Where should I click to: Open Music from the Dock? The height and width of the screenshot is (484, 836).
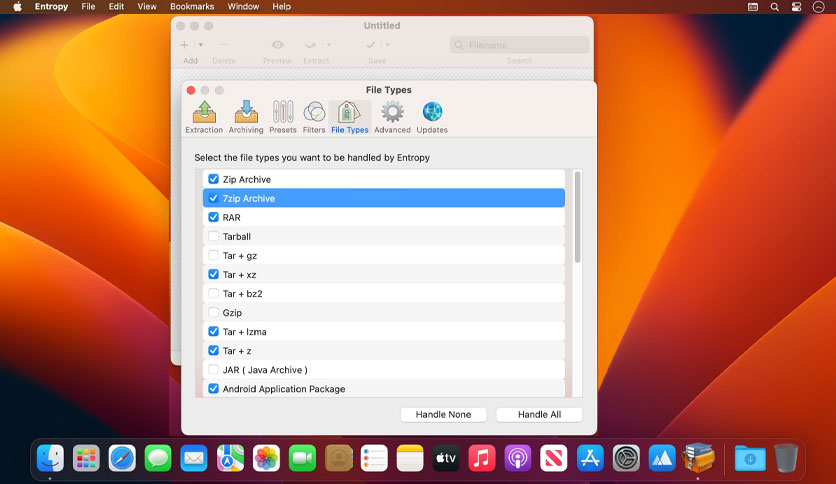481,458
